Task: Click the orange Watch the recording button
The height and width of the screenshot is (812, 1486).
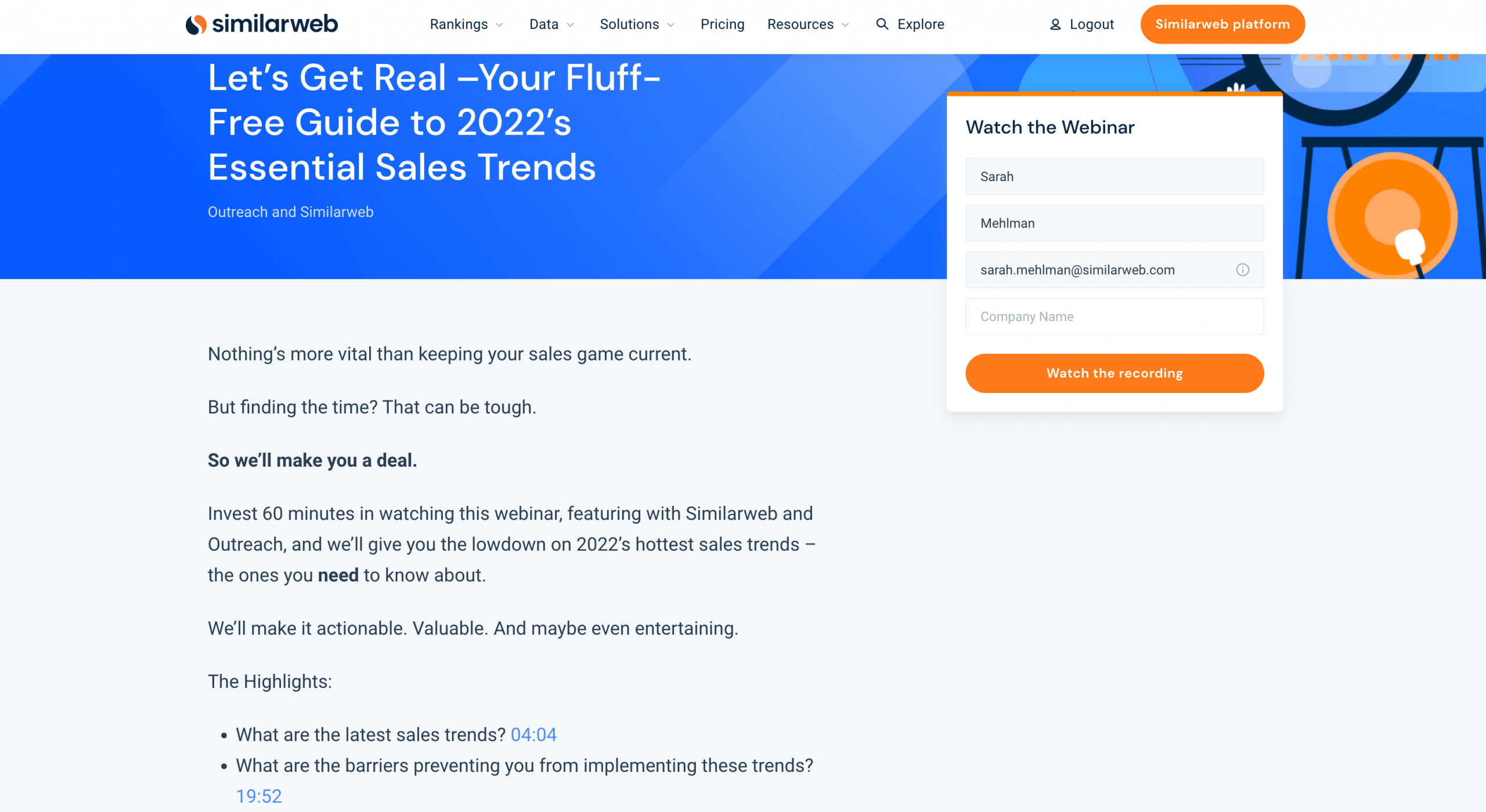Action: click(1113, 373)
